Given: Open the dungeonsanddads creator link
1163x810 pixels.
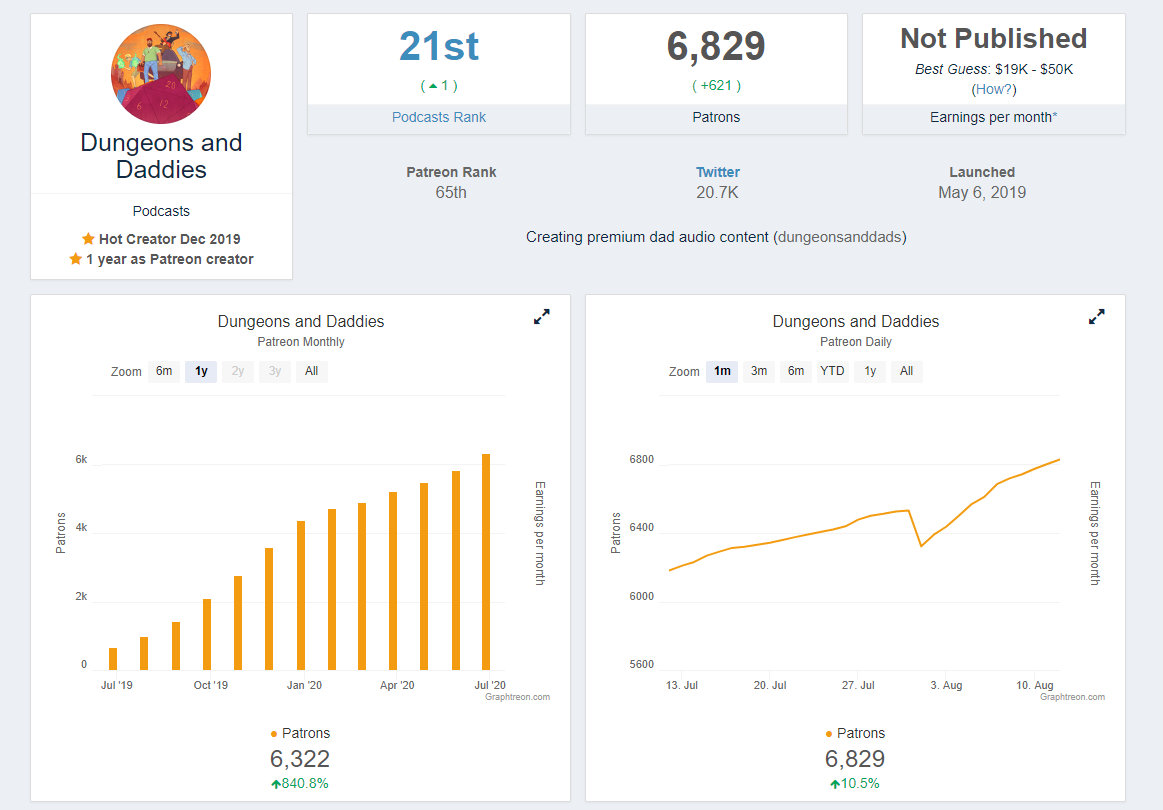Looking at the screenshot, I should click(840, 237).
